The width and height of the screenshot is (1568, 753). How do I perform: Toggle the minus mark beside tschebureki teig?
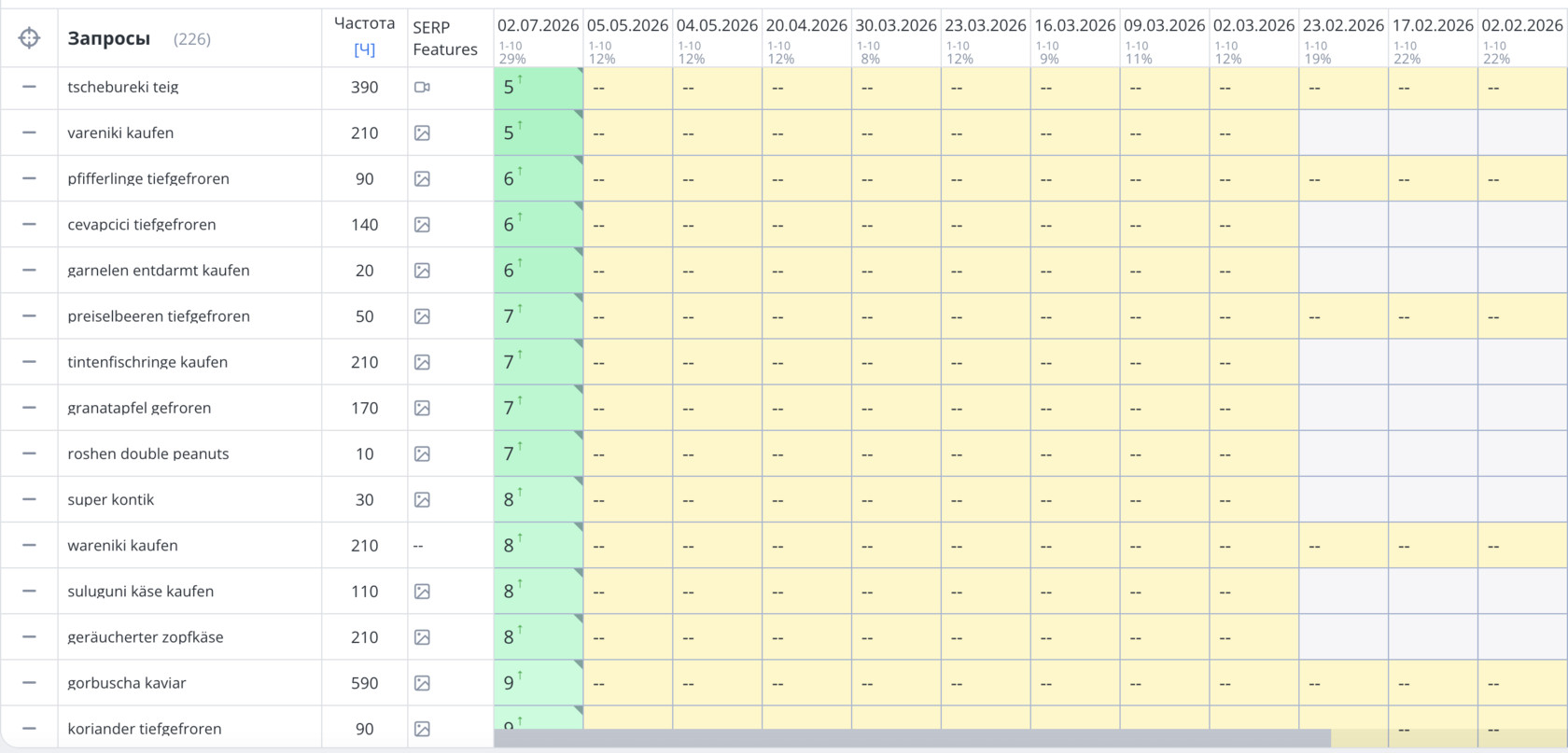(29, 87)
